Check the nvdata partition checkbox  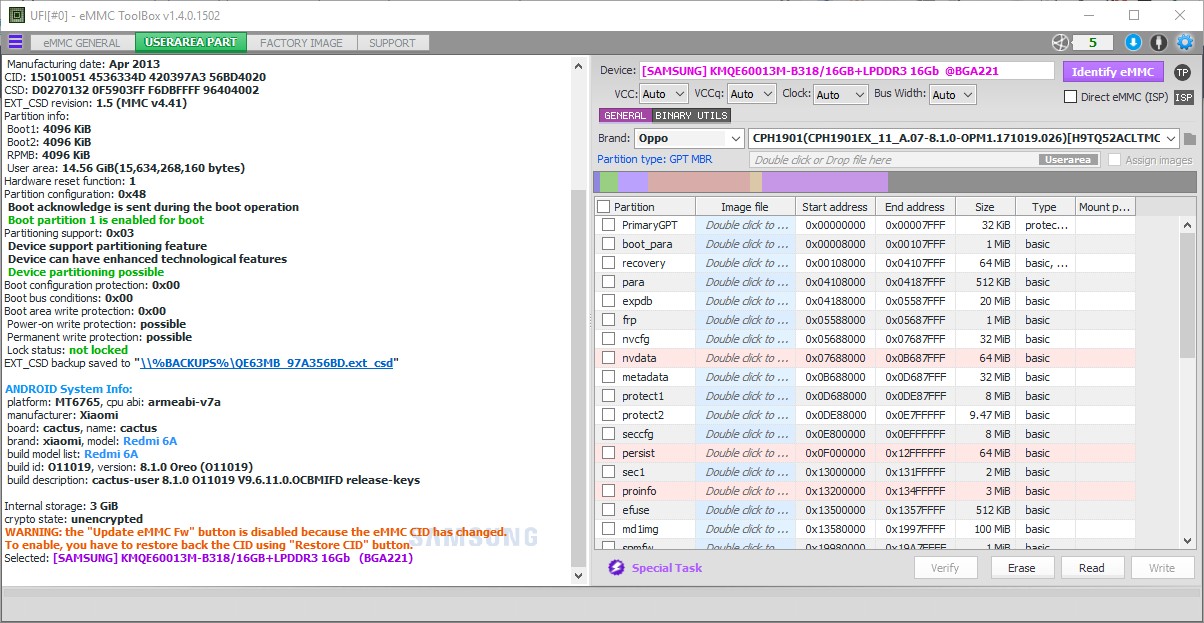[x=608, y=358]
